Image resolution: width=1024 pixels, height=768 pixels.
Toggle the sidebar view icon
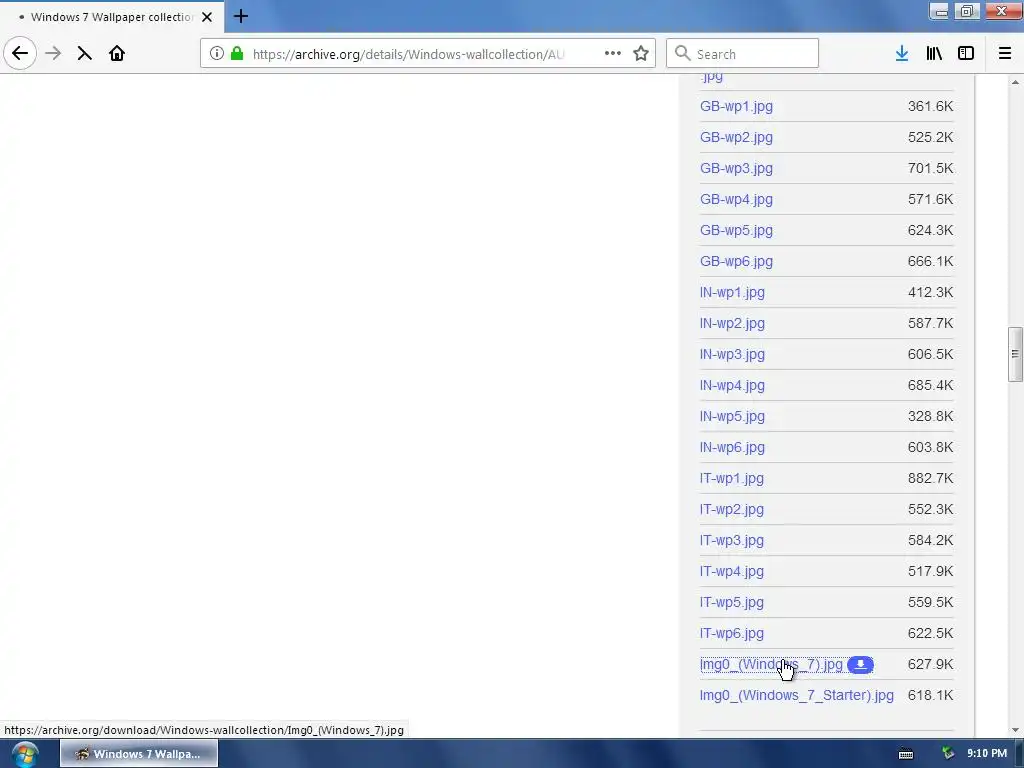point(966,54)
